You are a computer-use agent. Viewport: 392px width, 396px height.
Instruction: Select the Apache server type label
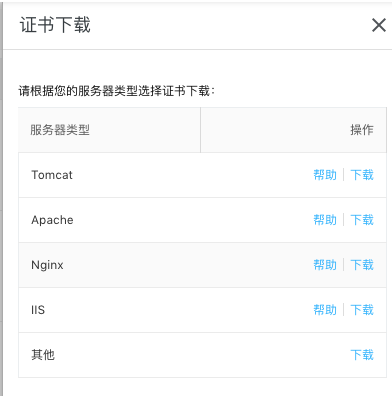click(52, 220)
